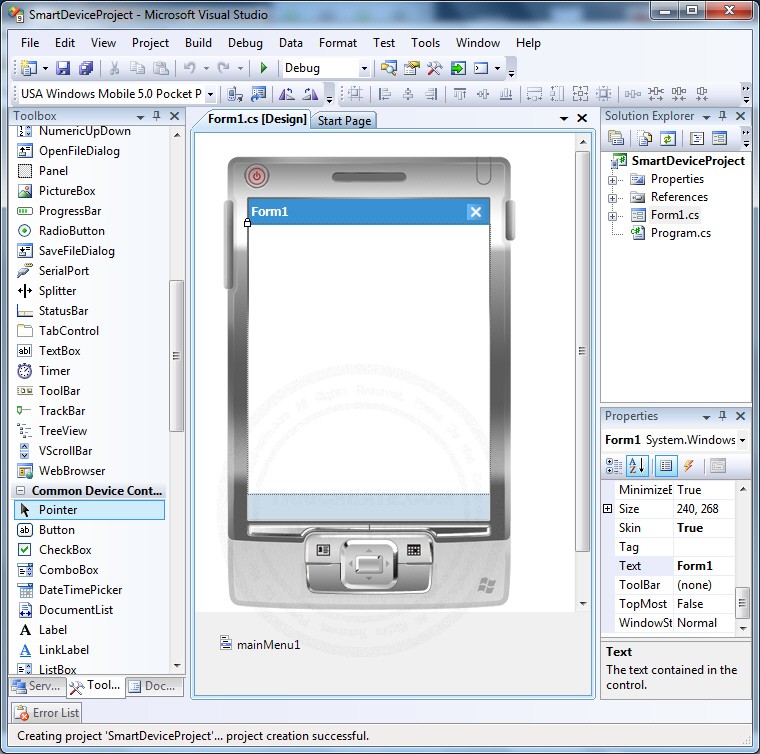Open the Form1 object selector dropdown
This screenshot has width=760, height=754.
point(742,440)
